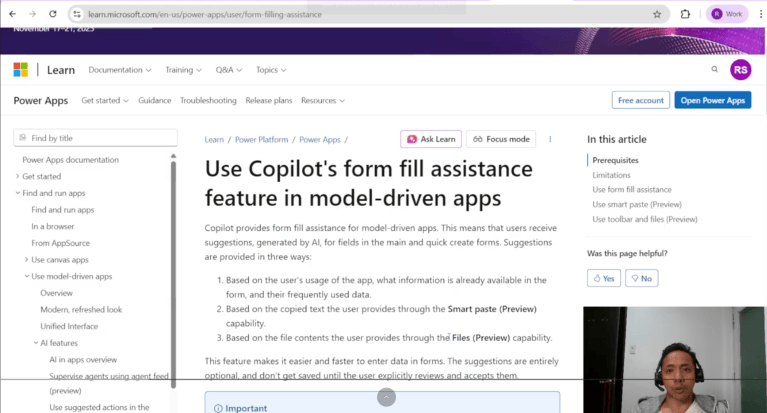Image resolution: width=767 pixels, height=413 pixels.
Task: Click the address bar URL
Action: pyautogui.click(x=205, y=14)
